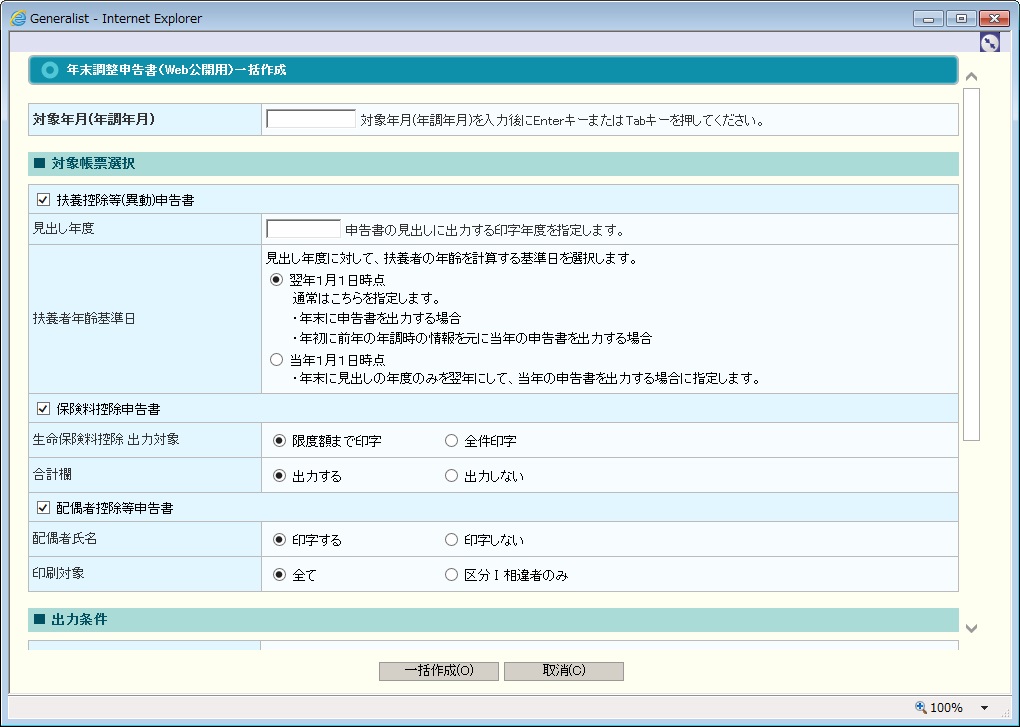This screenshot has width=1020, height=727.
Task: Click the magnifier zoom icon in status bar
Action: [921, 707]
